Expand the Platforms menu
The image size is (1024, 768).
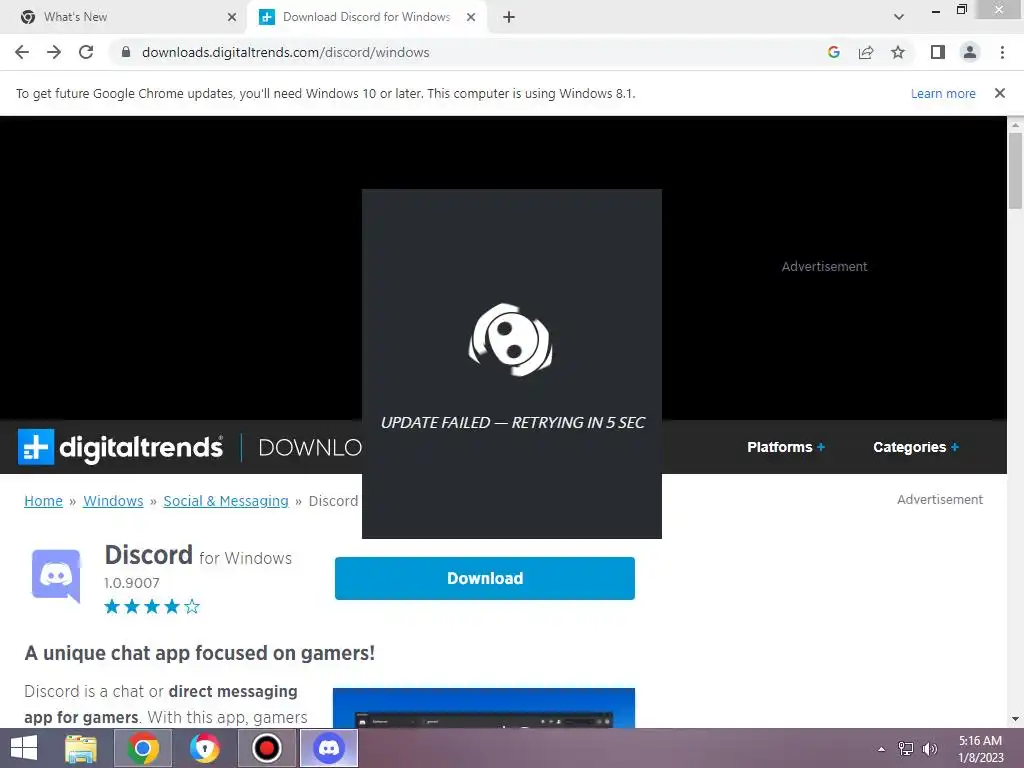click(x=786, y=447)
